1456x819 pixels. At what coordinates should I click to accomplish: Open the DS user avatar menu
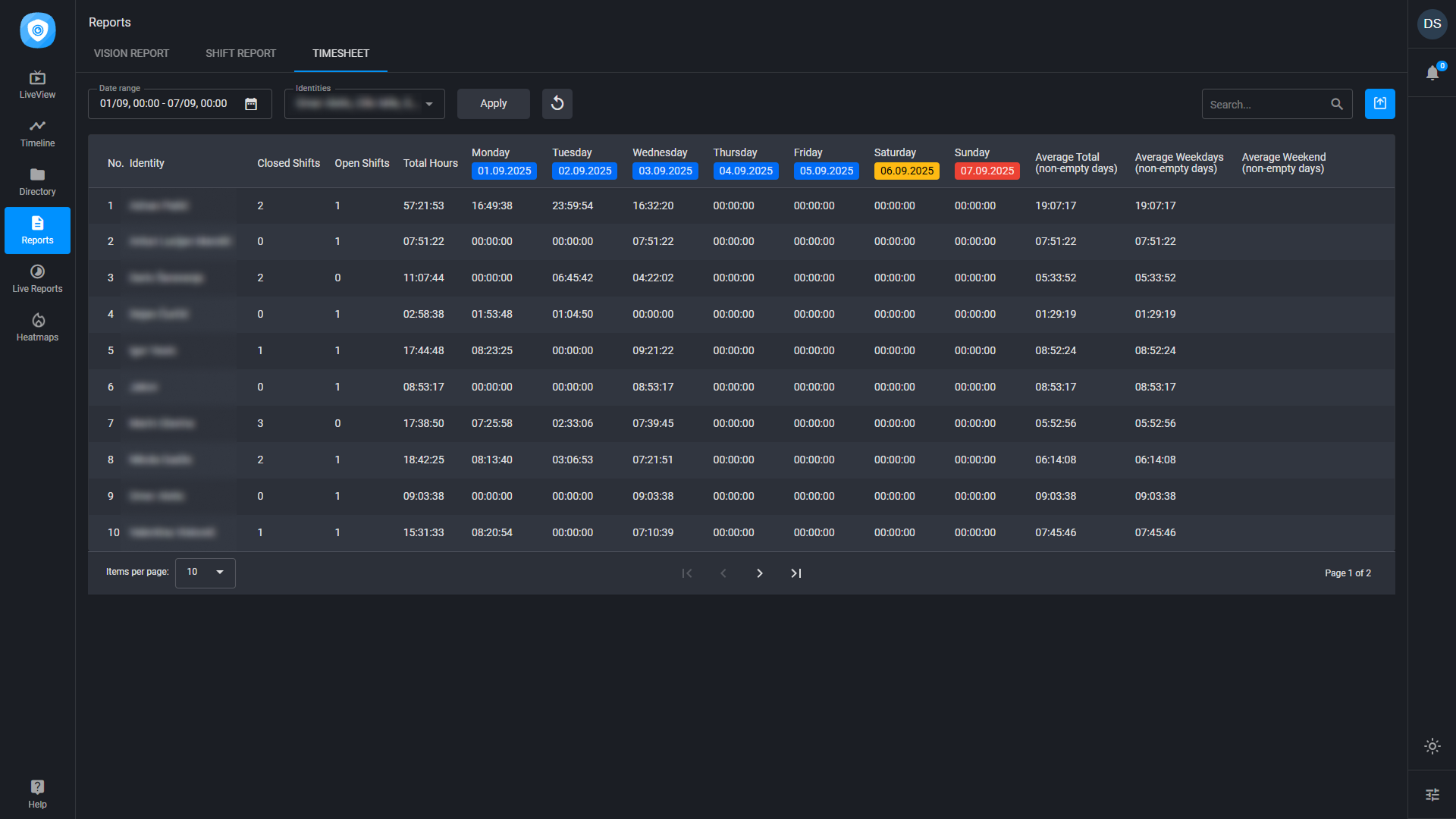pyautogui.click(x=1432, y=24)
